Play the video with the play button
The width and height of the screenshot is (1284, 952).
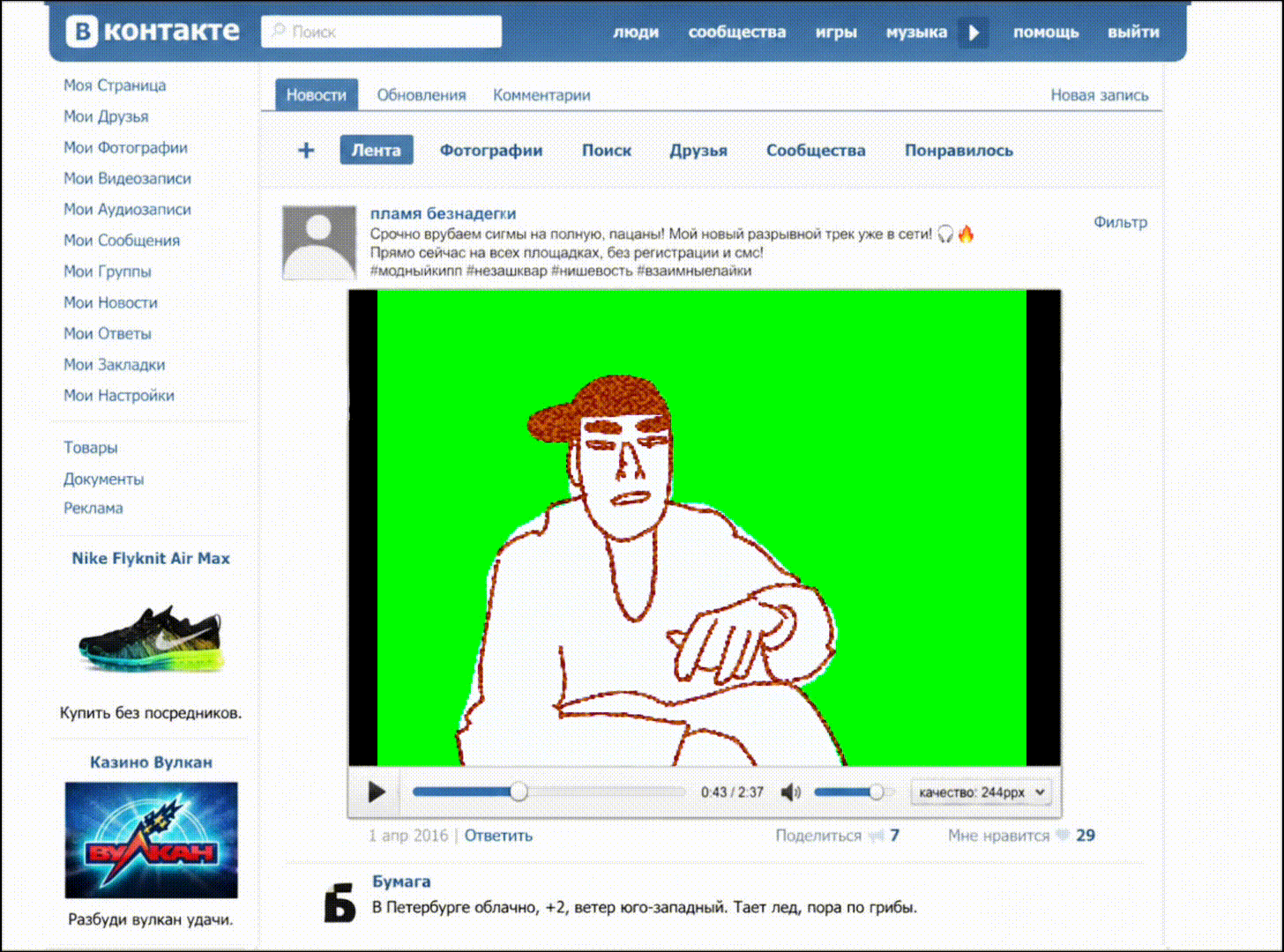[x=377, y=792]
